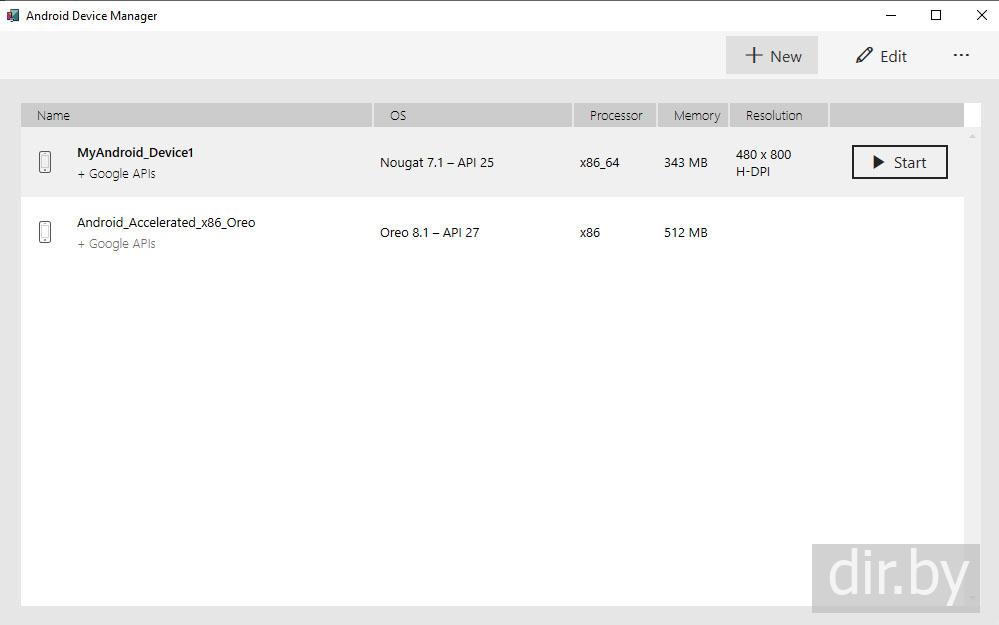This screenshot has width=999, height=625.
Task: Sort by the OS column header
Action: tap(473, 115)
